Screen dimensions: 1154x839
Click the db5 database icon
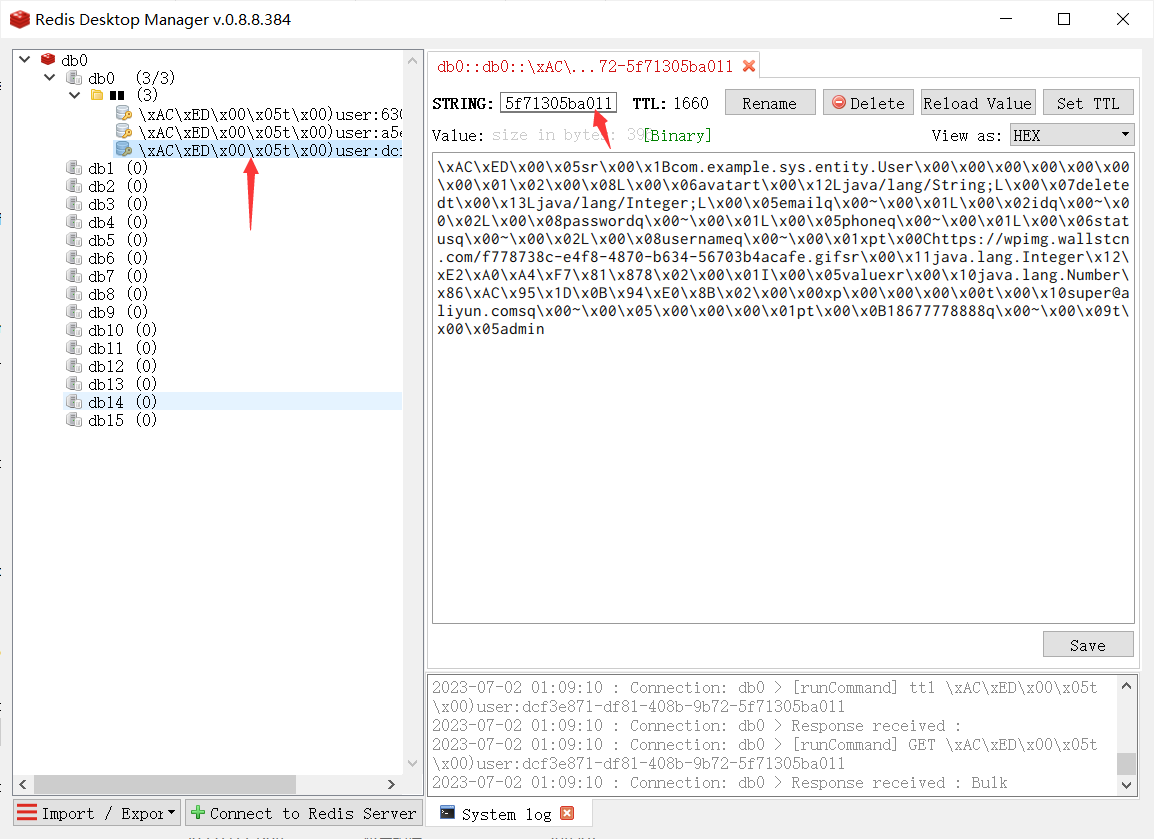pos(74,240)
